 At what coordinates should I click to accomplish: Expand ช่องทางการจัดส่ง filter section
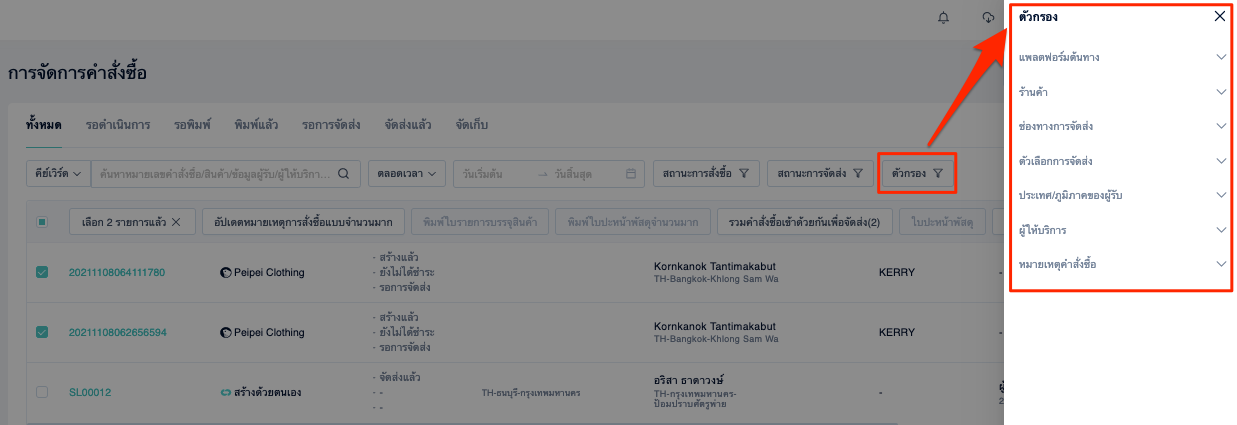[1120, 126]
